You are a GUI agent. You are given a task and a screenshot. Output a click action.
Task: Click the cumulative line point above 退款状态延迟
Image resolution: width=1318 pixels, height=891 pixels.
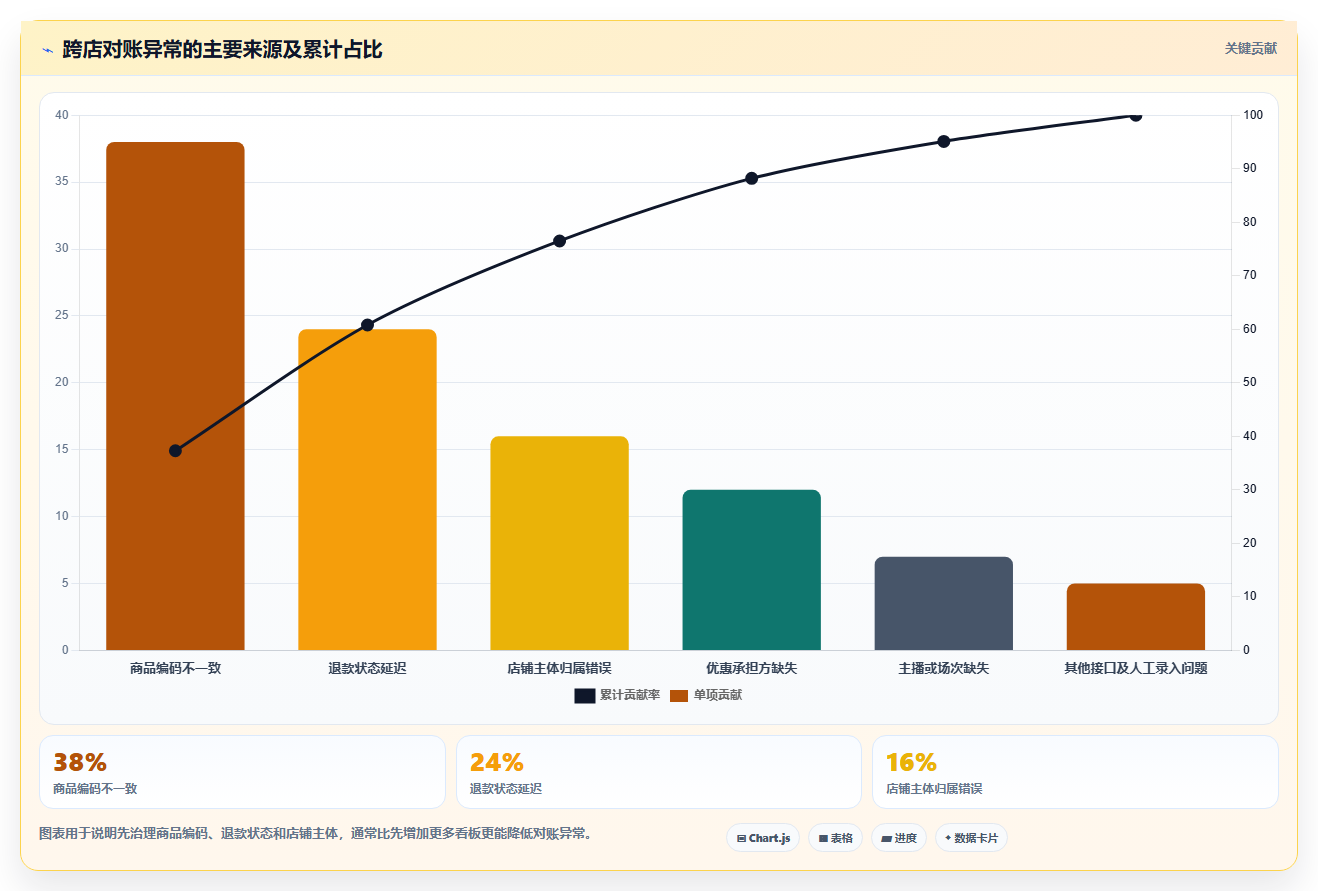[x=367, y=325]
